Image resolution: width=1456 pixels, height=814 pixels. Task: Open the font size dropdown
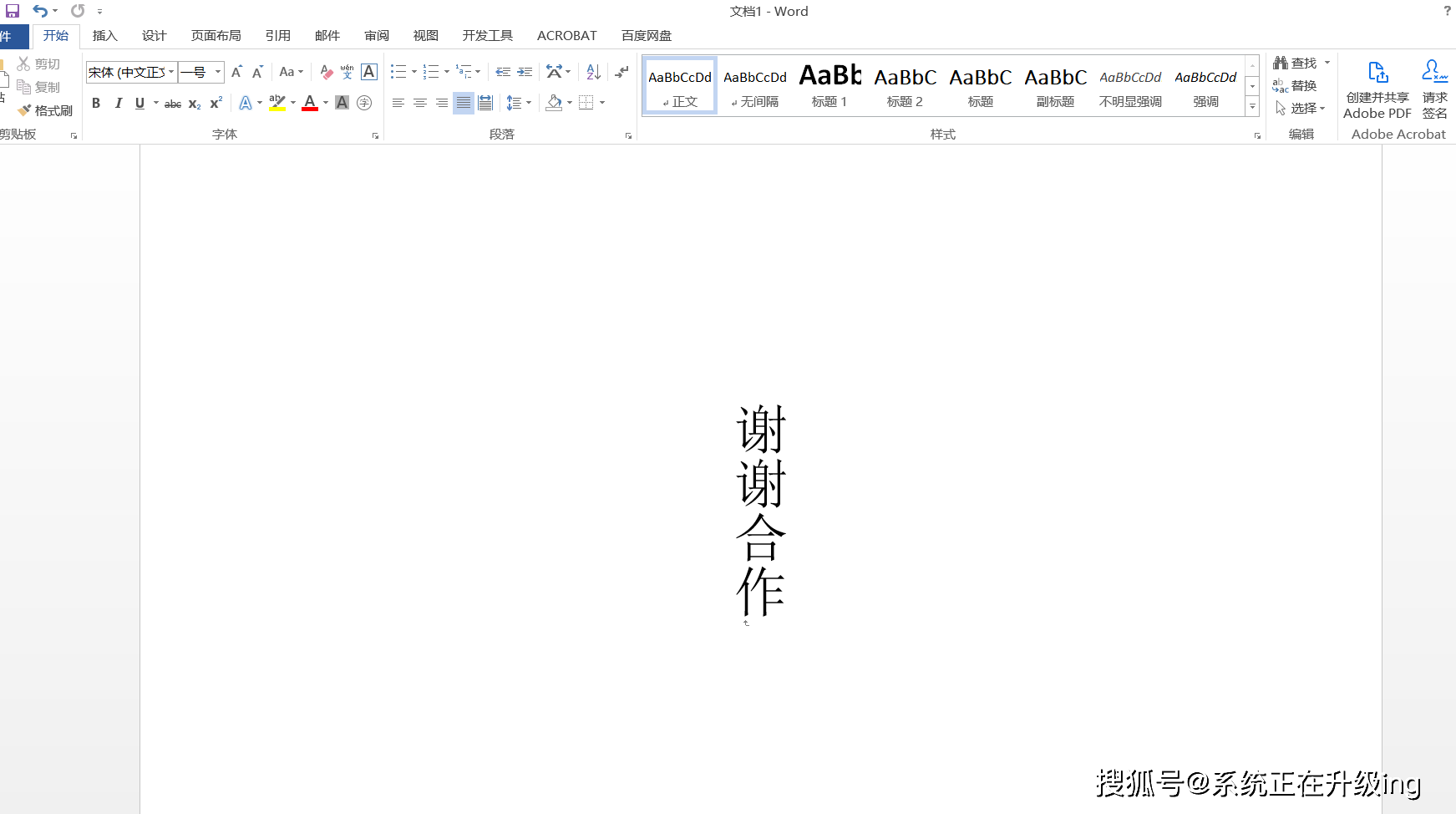(218, 73)
